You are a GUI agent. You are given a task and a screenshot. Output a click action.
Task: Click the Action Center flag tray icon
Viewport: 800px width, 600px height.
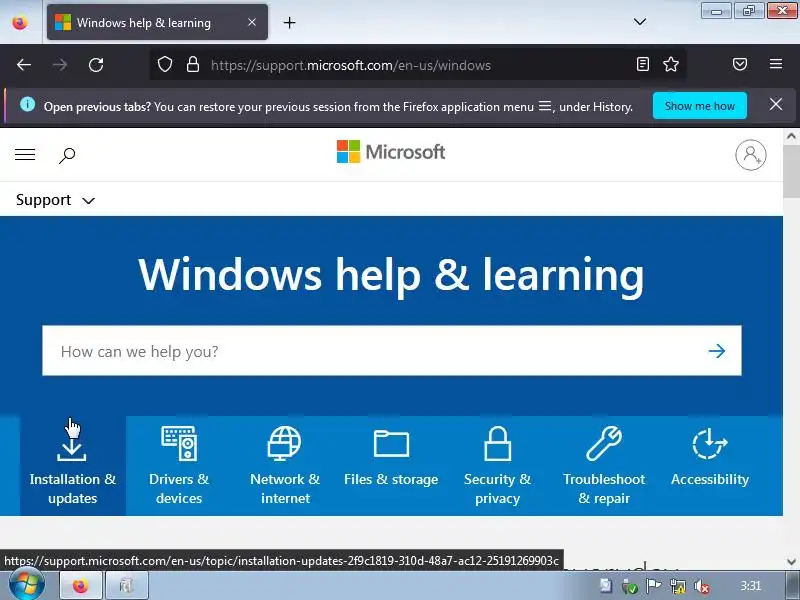pyautogui.click(x=653, y=586)
